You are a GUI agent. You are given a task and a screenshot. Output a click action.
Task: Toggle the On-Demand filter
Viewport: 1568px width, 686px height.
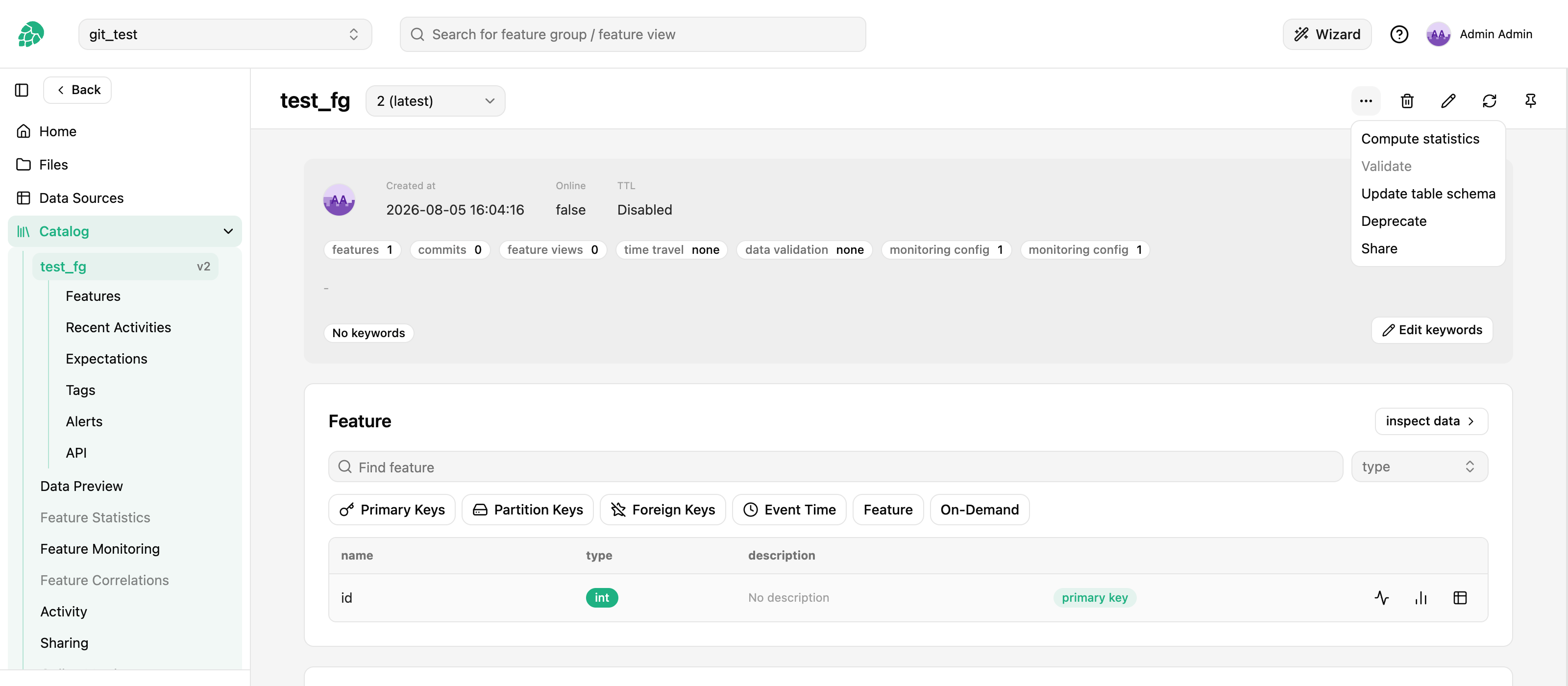click(980, 510)
